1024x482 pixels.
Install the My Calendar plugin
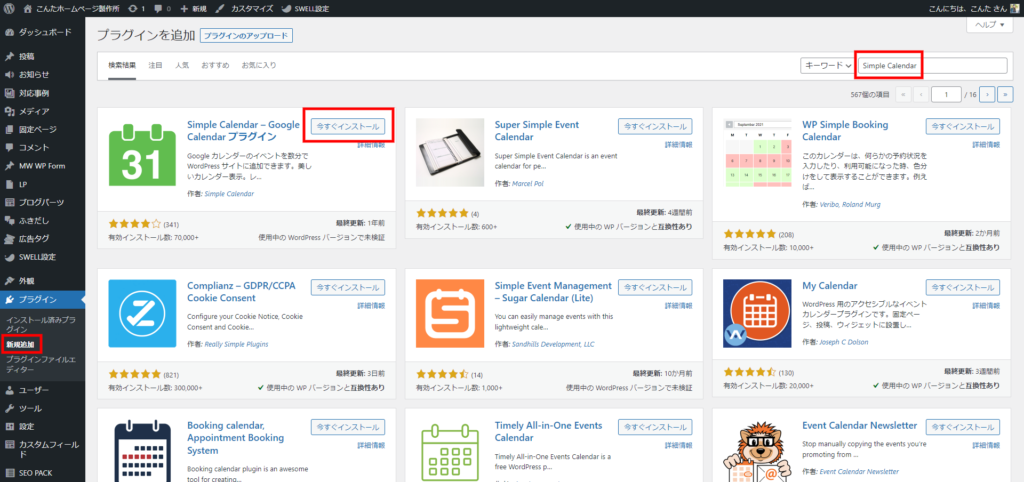tap(963, 287)
